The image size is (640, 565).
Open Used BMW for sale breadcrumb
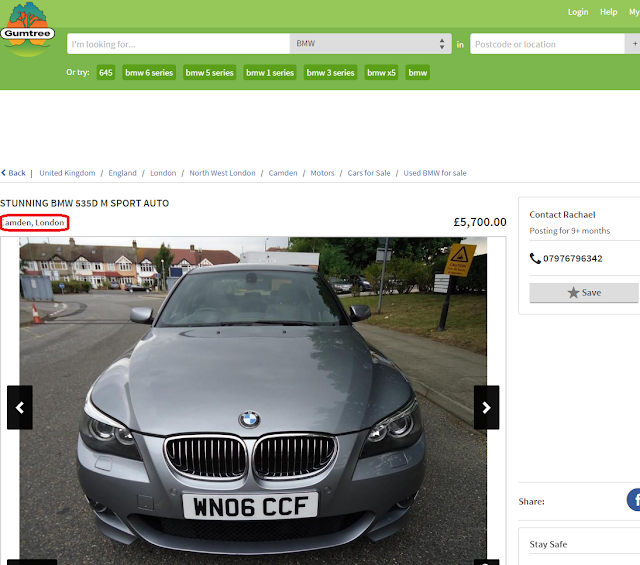[435, 173]
